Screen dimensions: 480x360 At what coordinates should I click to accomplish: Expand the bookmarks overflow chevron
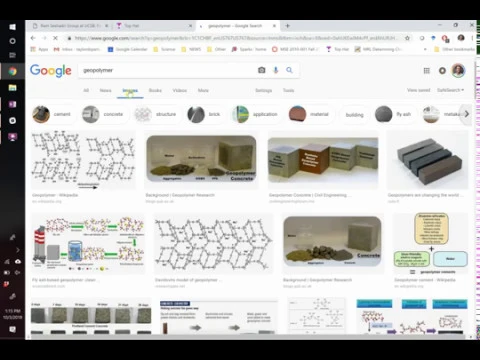(425, 49)
